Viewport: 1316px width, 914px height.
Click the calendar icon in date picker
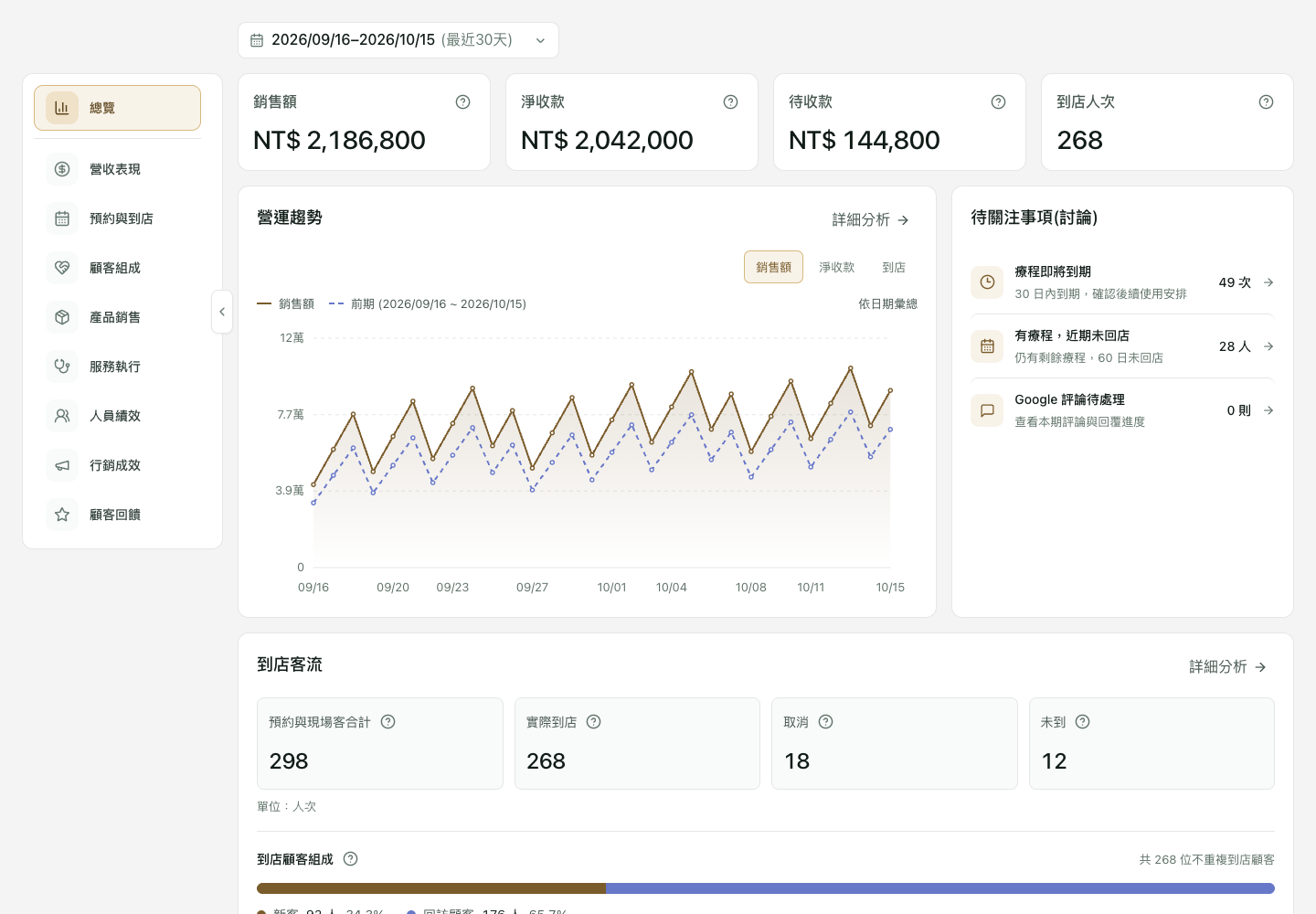point(257,40)
